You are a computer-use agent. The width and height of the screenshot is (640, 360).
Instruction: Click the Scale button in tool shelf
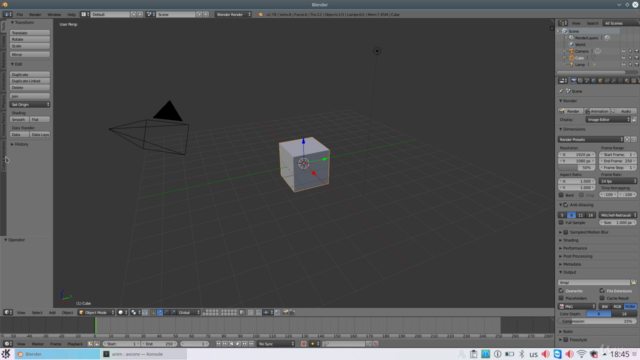point(30,46)
